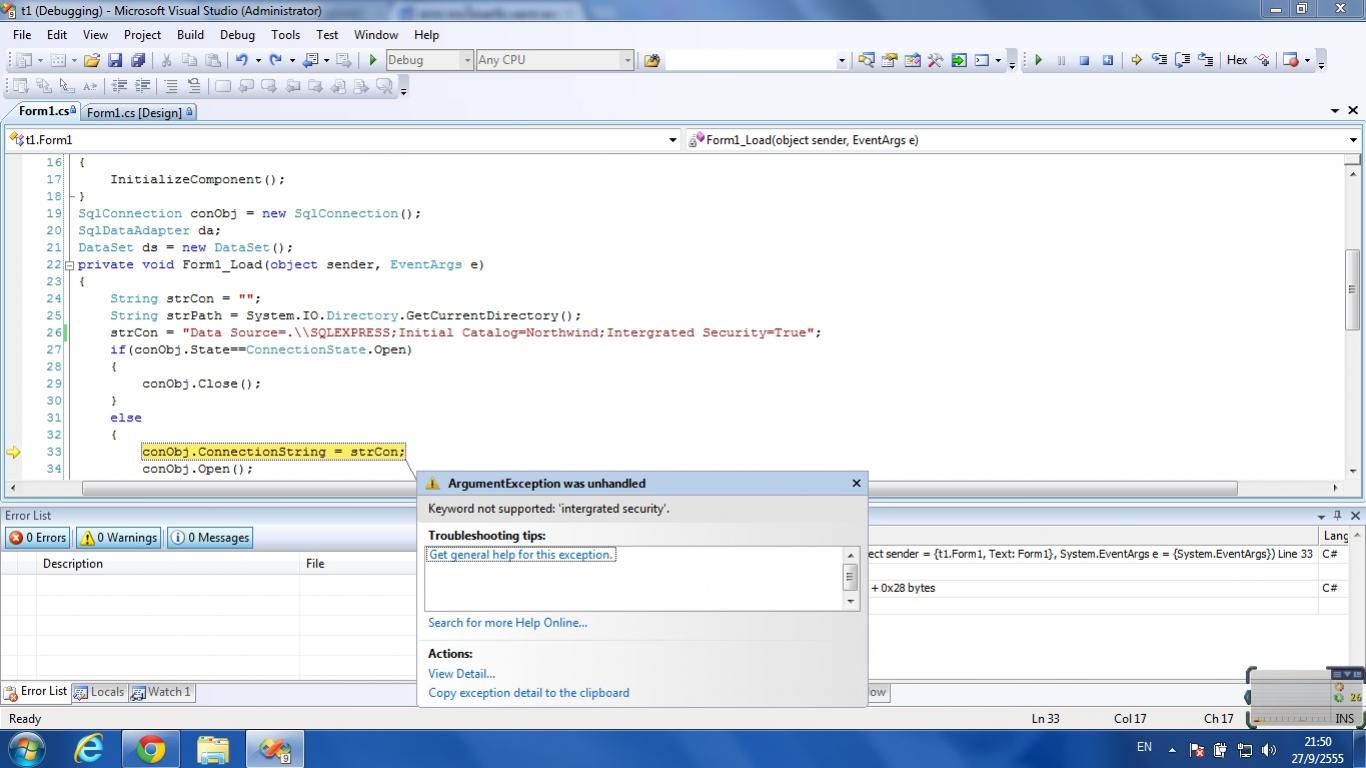Click the Find in Files icon

pyautogui.click(x=652, y=60)
